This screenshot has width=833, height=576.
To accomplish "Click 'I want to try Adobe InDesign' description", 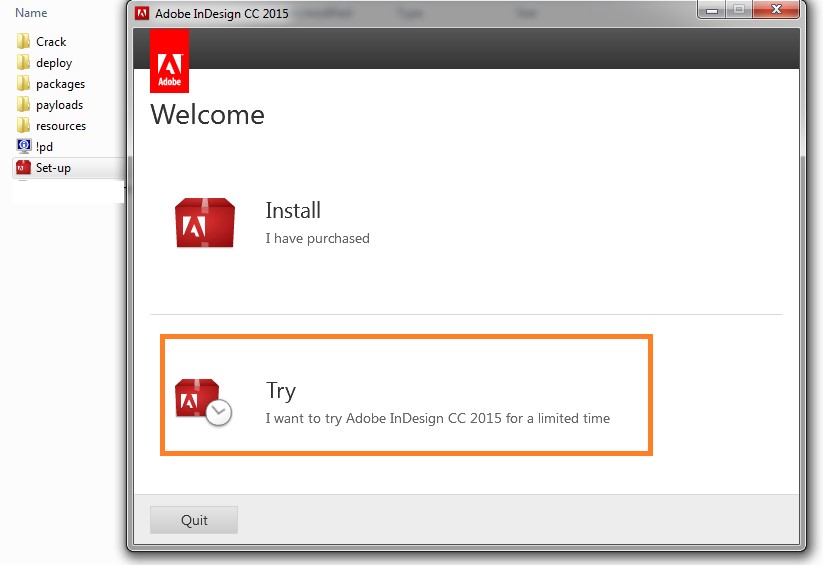I will tap(438, 418).
